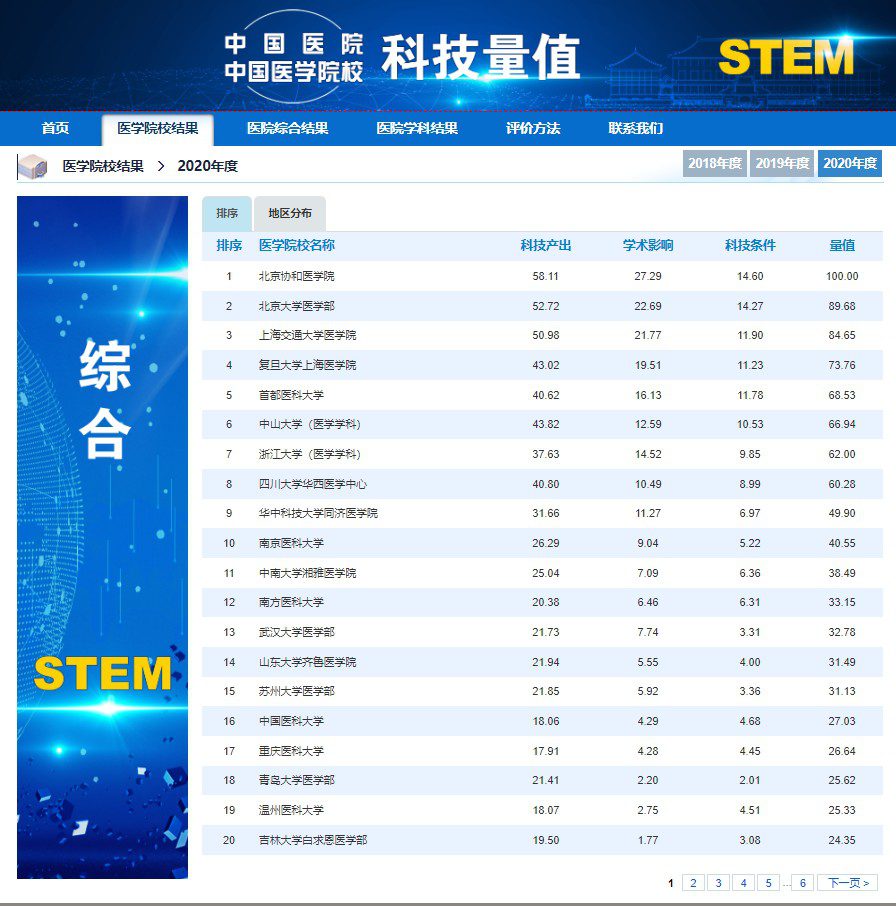Click the book icon beside 医学院校结果 breadcrumb
The image size is (896, 906).
tap(32, 167)
